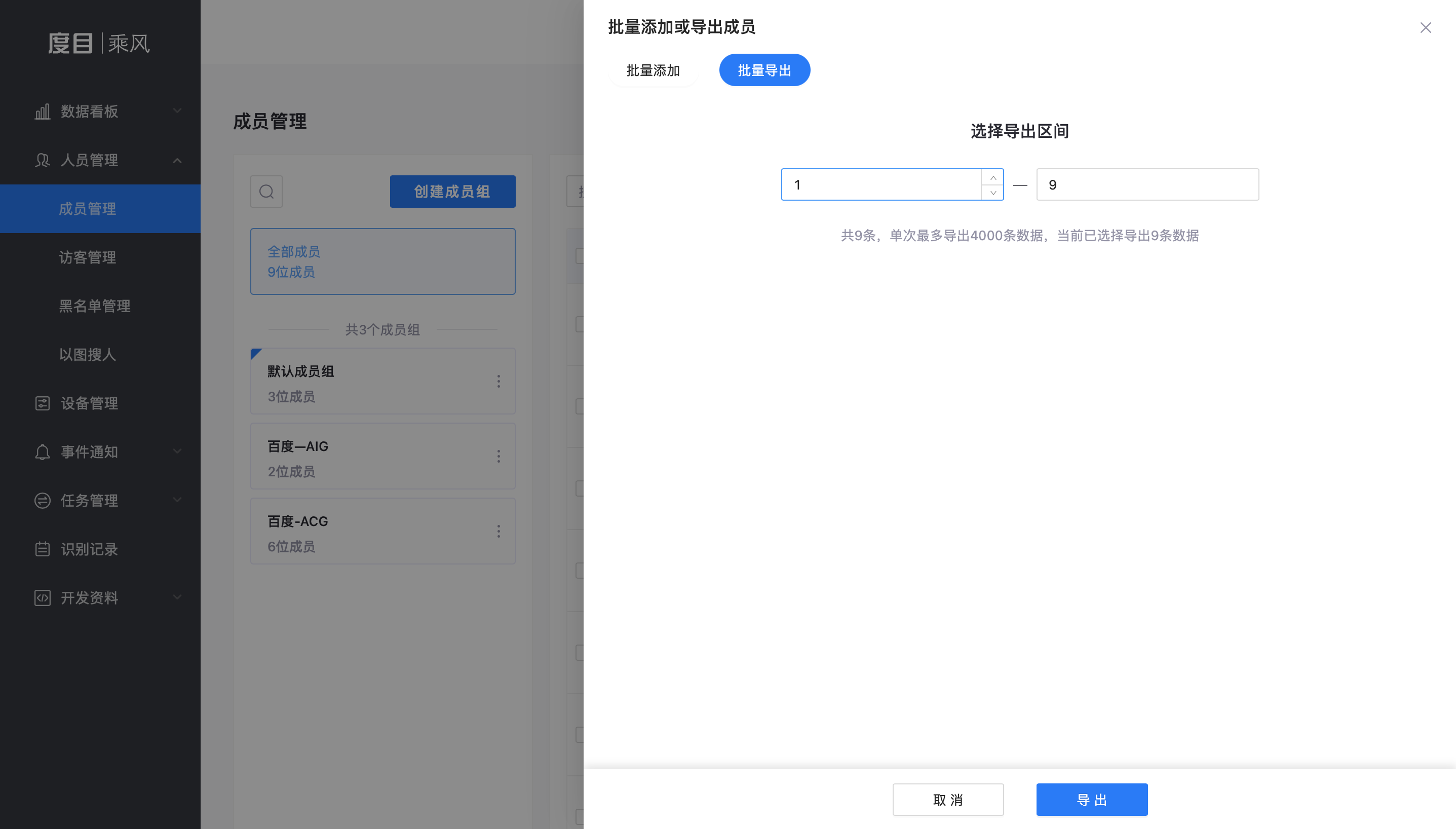
Task: Open 访客管理 in the sidebar
Action: 100,257
